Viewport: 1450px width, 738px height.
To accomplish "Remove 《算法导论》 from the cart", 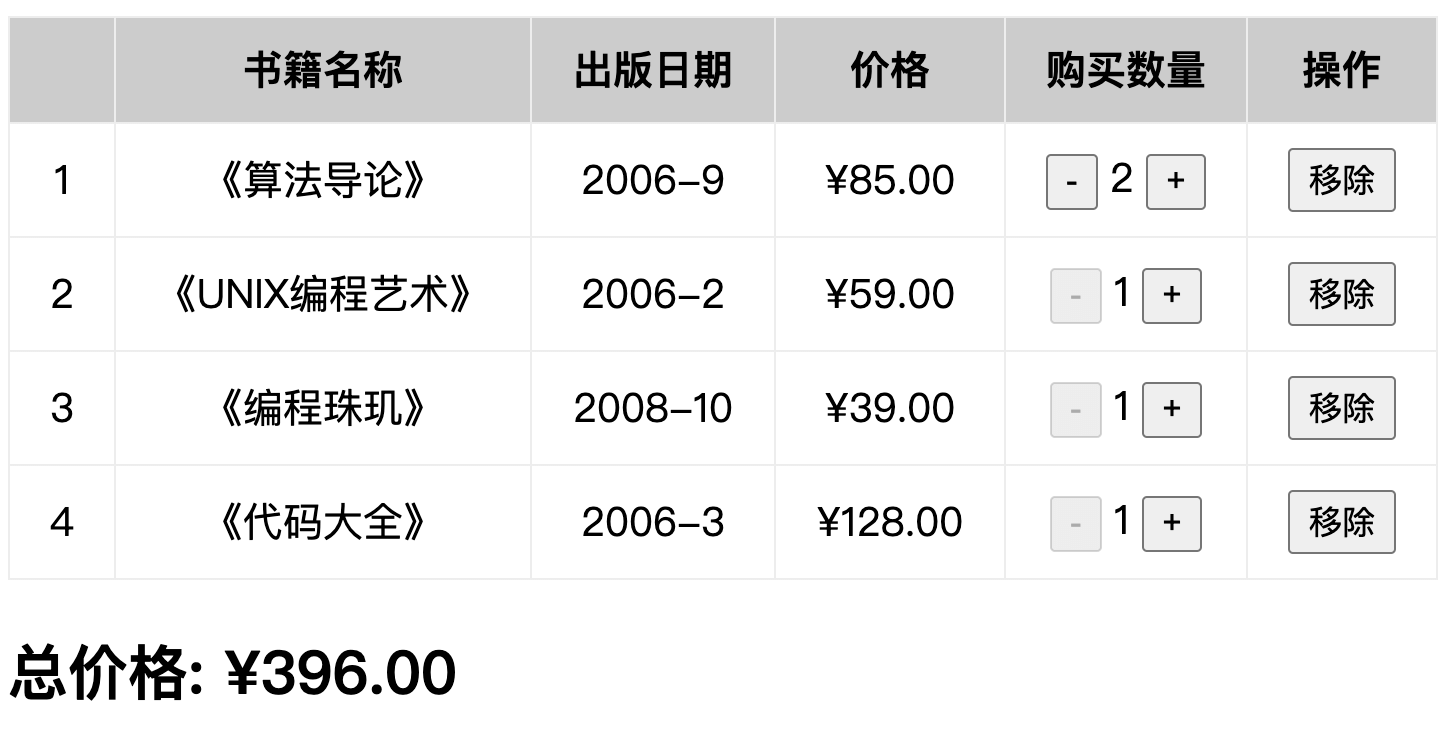I will coord(1341,181).
